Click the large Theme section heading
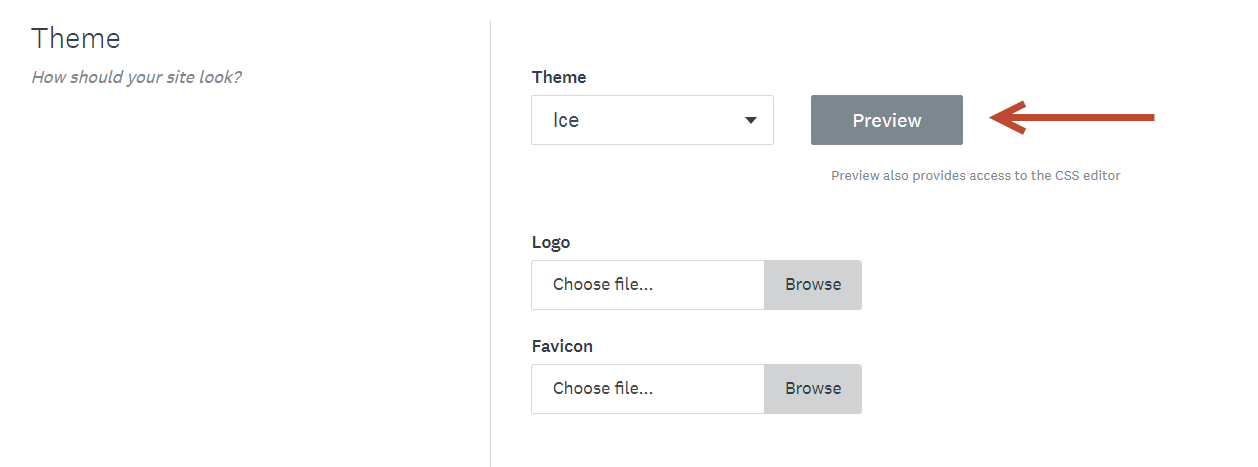Image resolution: width=1258 pixels, height=467 pixels. (76, 38)
